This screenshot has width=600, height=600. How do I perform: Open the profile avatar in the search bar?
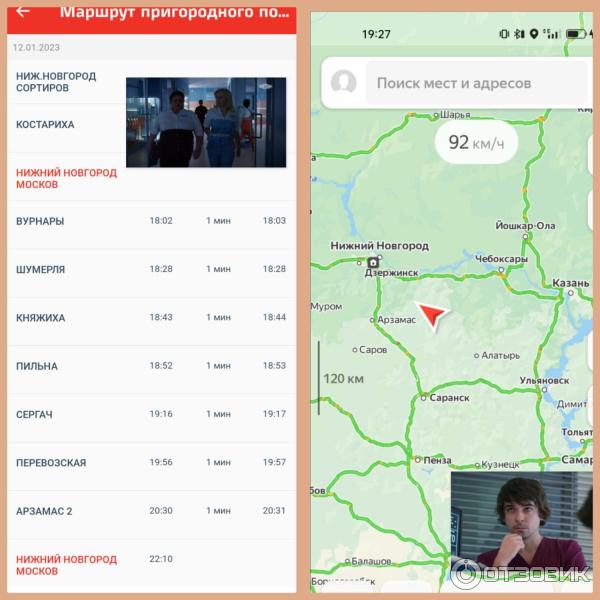point(344,83)
